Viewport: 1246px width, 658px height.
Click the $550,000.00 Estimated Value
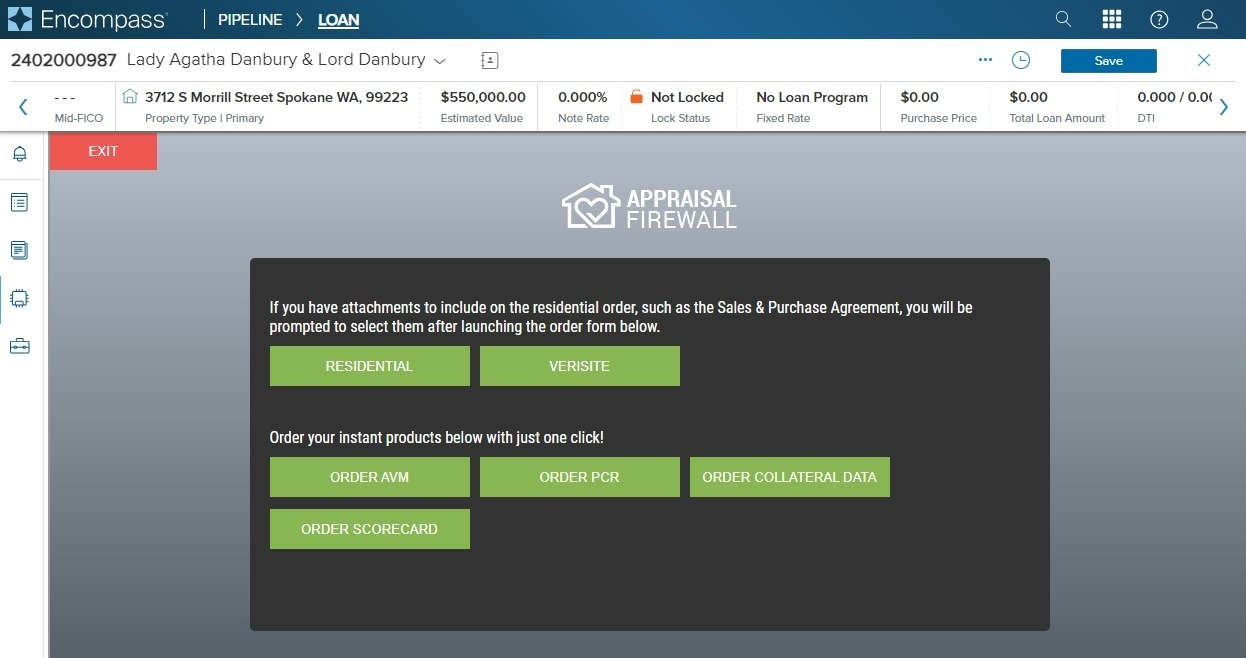point(483,97)
